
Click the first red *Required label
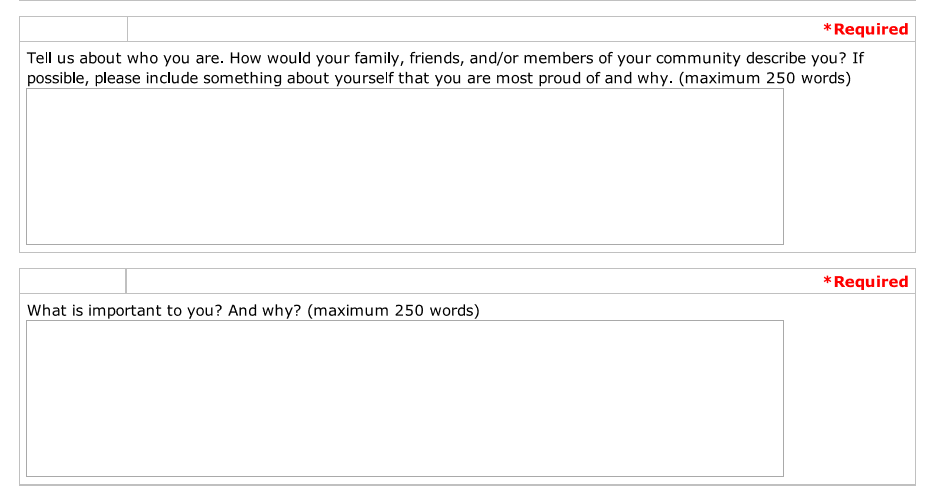866,29
